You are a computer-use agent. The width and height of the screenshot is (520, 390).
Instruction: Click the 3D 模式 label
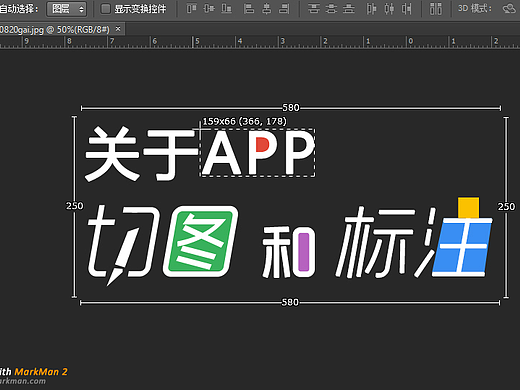(x=475, y=8)
